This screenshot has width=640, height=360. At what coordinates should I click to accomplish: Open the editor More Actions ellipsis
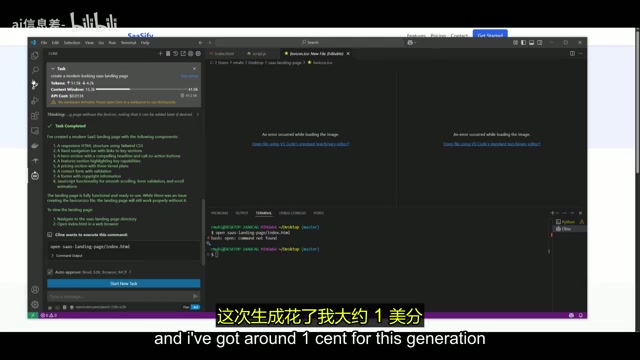pyautogui.click(x=580, y=53)
